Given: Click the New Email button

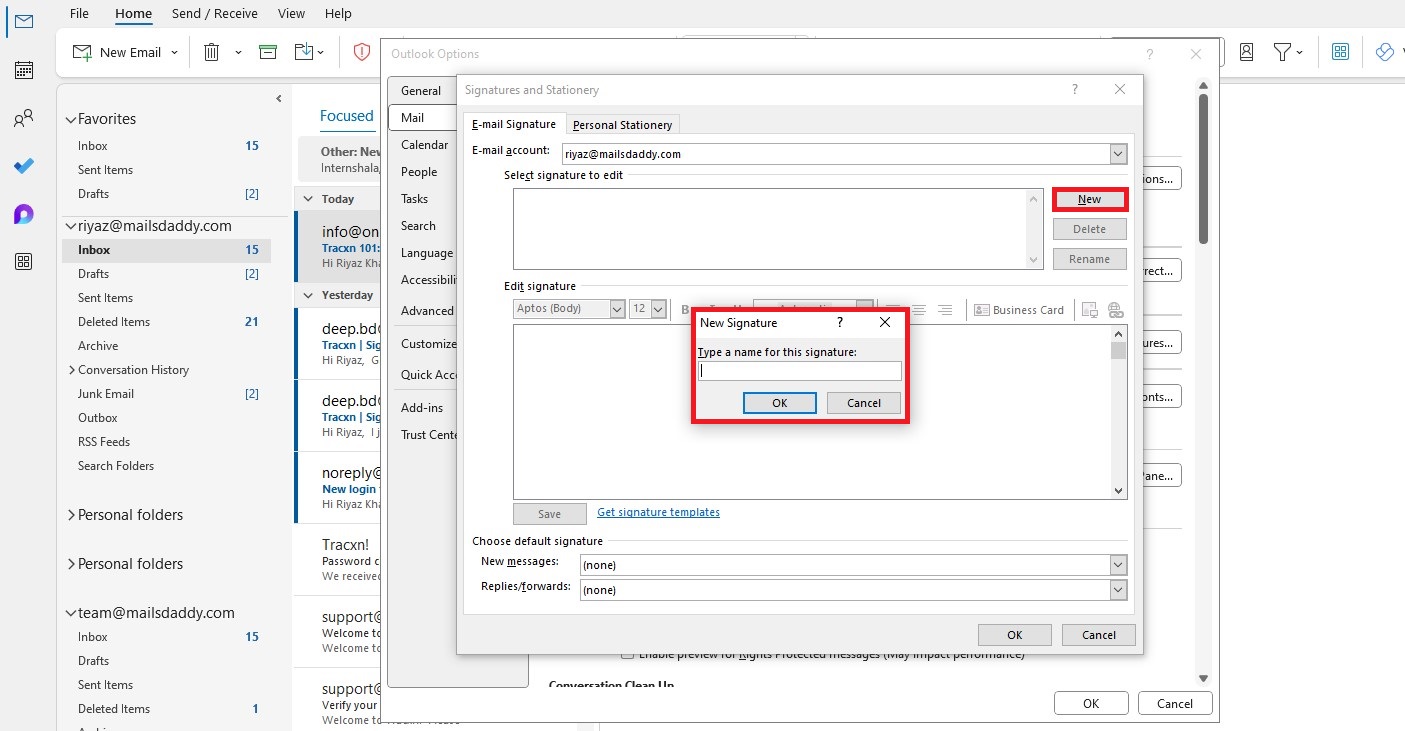Looking at the screenshot, I should pos(118,52).
